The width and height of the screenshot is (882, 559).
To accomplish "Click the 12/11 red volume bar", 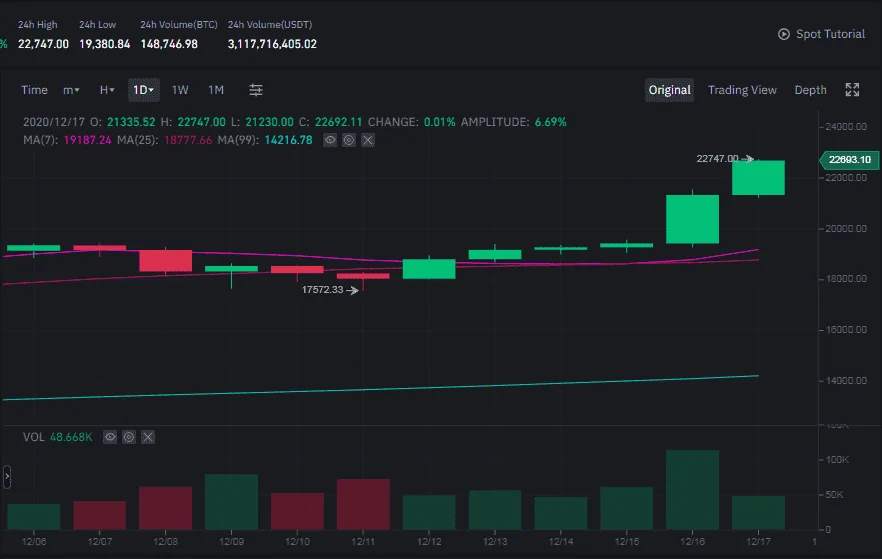I will click(x=363, y=504).
